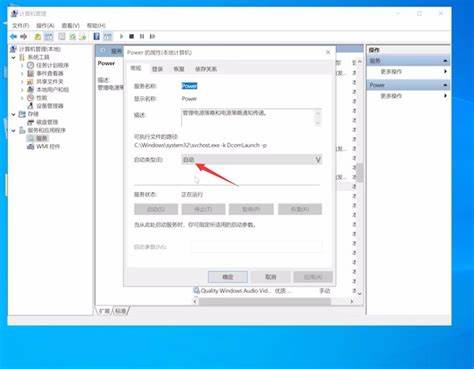Open the 查看(V) menu
The width and height of the screenshot is (474, 369).
coord(70,25)
